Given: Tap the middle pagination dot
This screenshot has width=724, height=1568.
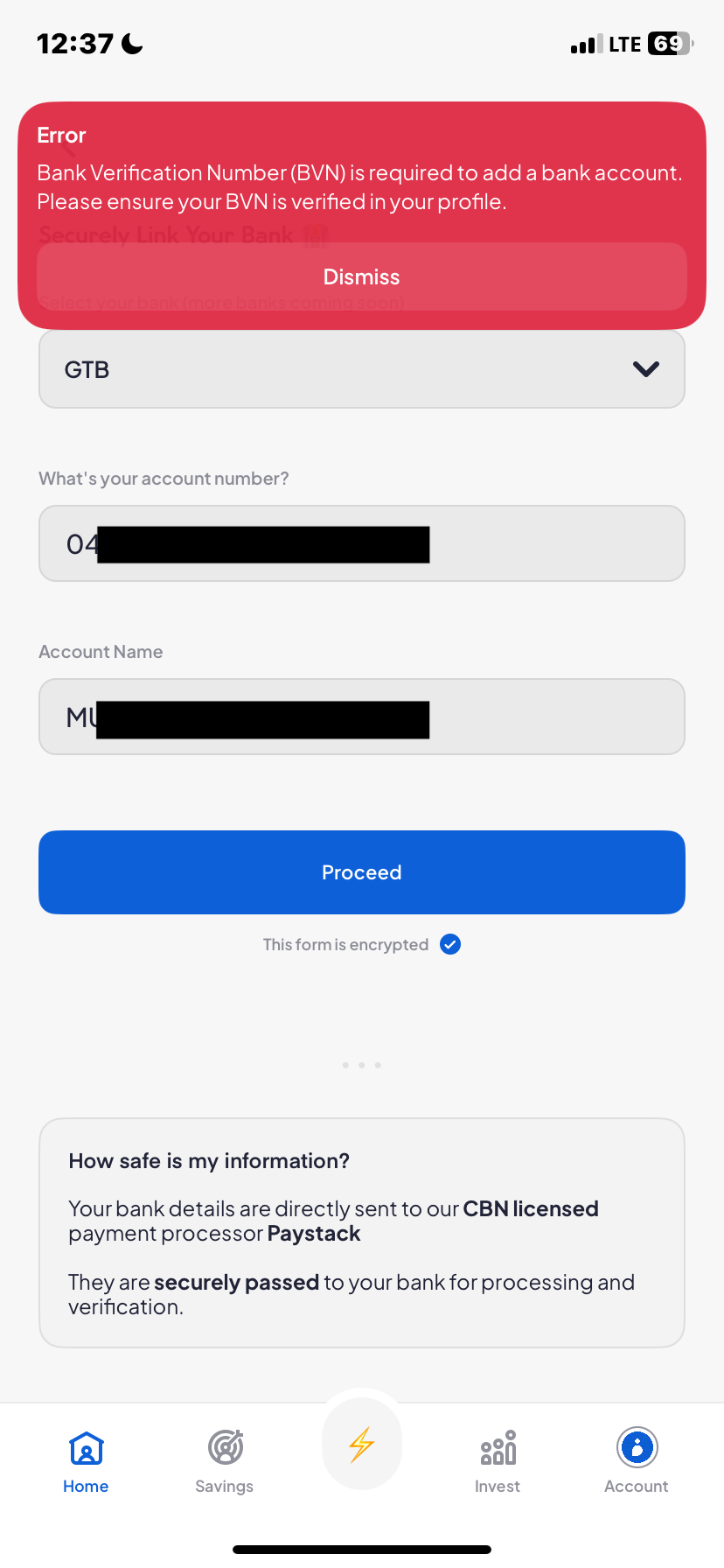Looking at the screenshot, I should [x=362, y=1065].
